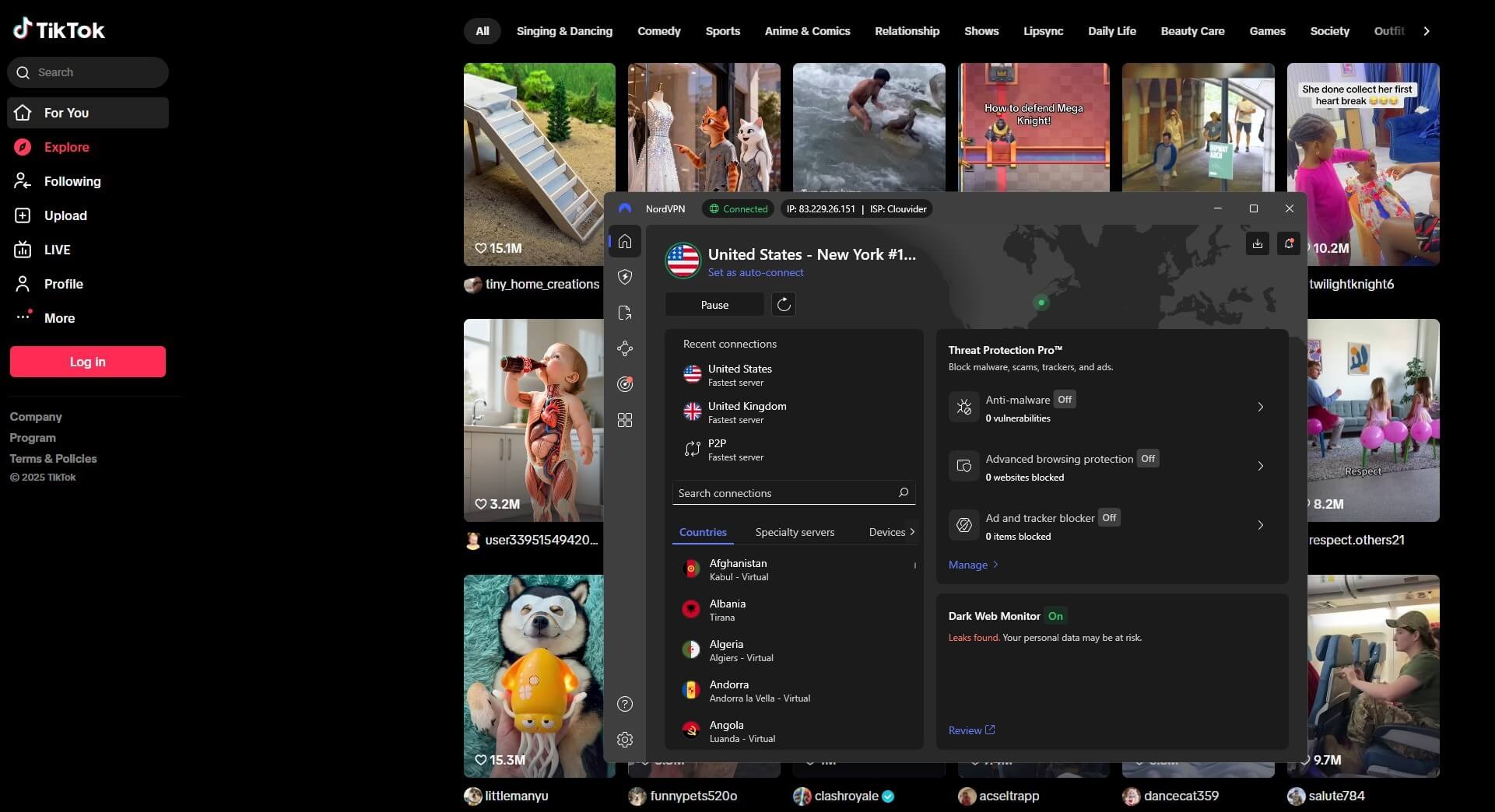Click the United States flag by server name
The image size is (1495, 812).
[x=683, y=261]
